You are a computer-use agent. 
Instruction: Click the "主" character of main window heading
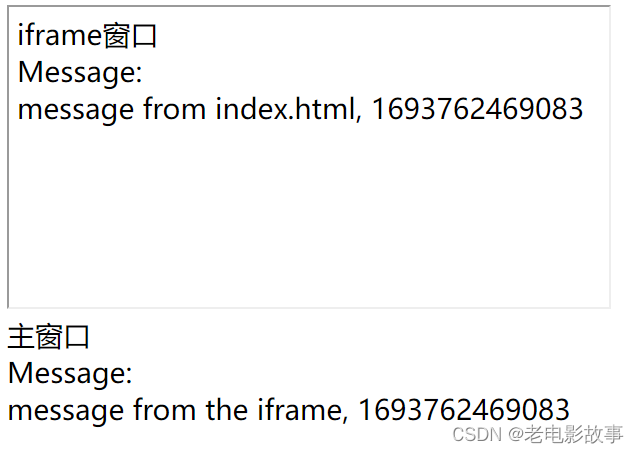click(20, 336)
